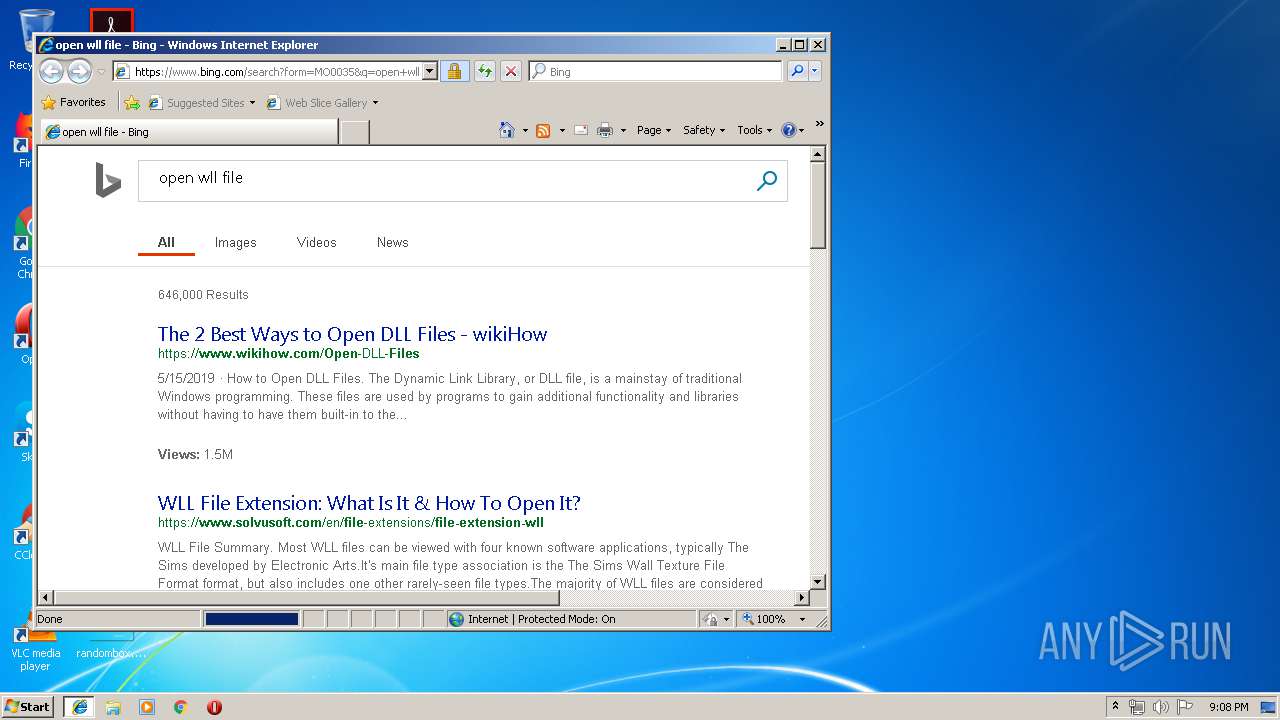
Task: Submit search with the teal magnifier icon
Action: 767,181
